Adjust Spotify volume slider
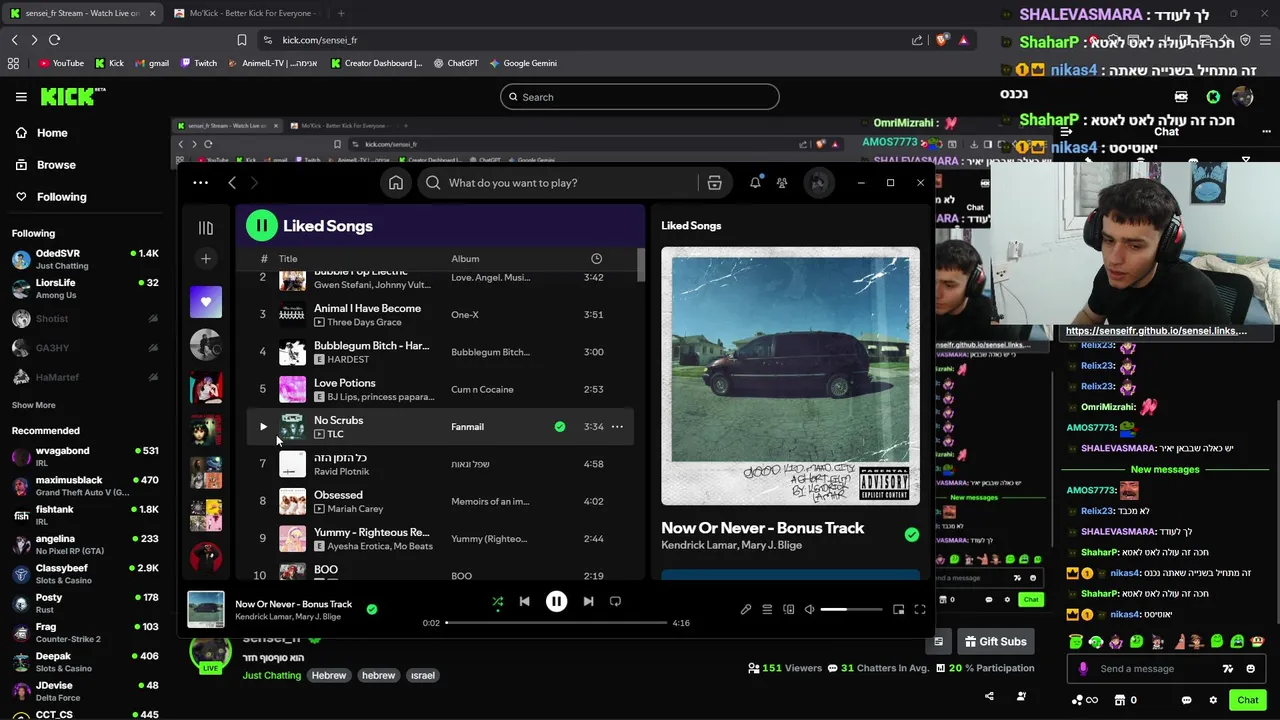This screenshot has width=1280, height=720. (x=851, y=609)
